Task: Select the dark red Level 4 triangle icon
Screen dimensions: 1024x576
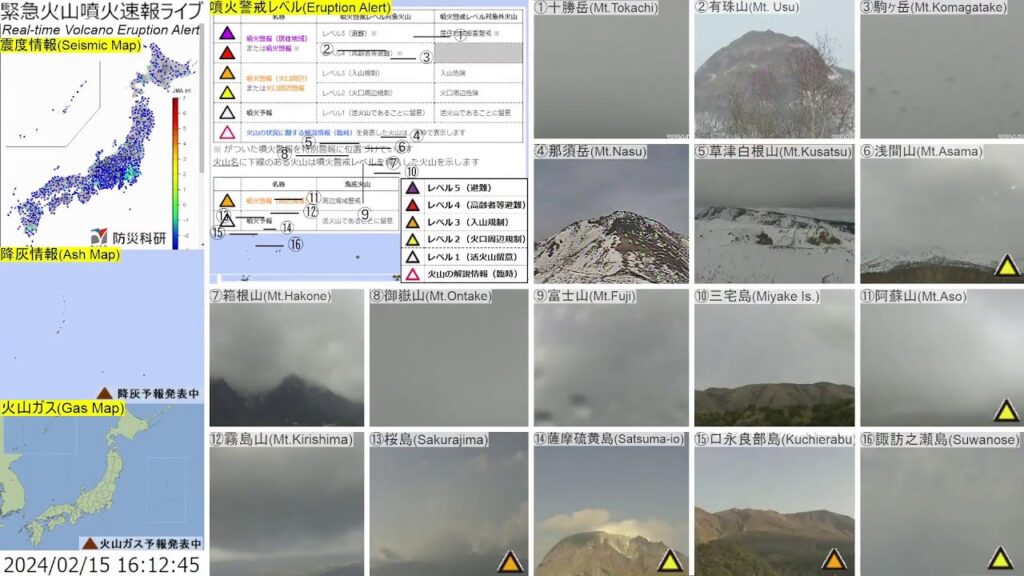Action: 413,207
